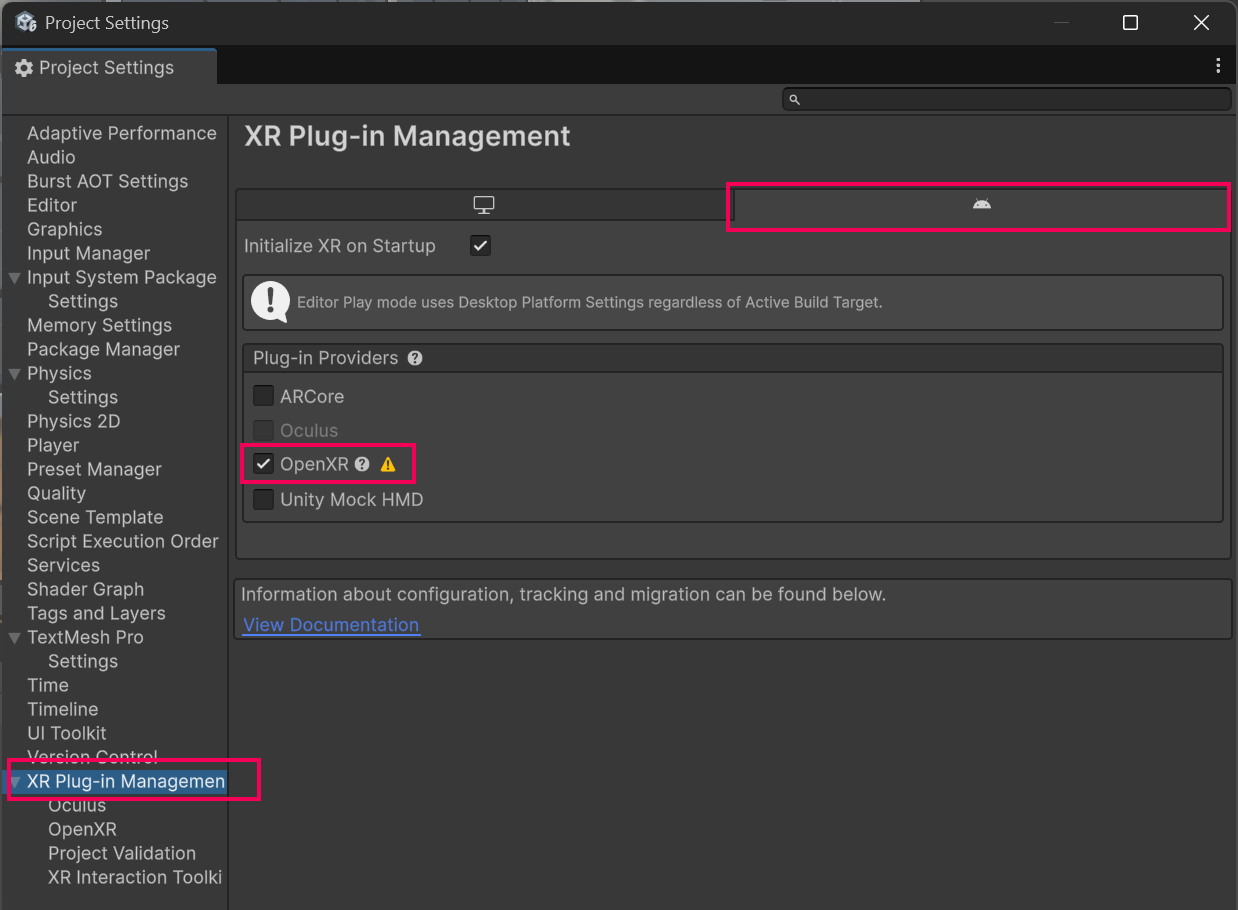Select the Android platform tab

click(x=981, y=205)
